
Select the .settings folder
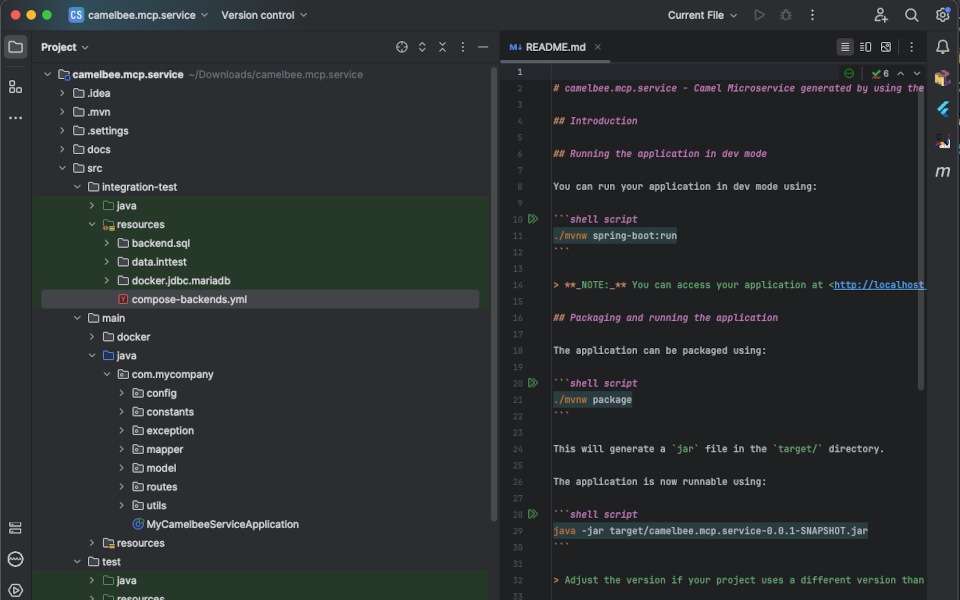107,130
